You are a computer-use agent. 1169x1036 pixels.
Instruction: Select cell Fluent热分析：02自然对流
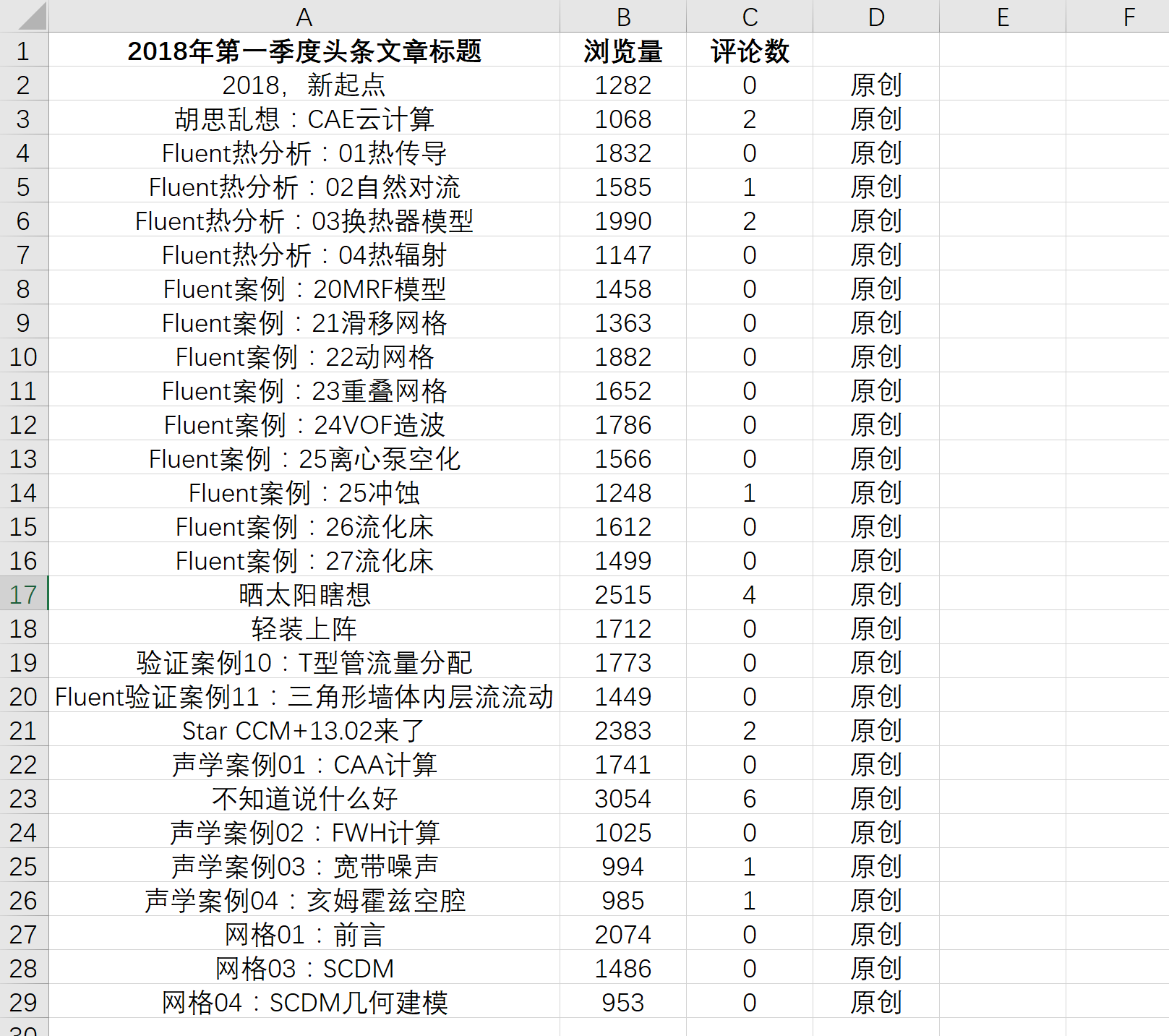click(x=304, y=186)
